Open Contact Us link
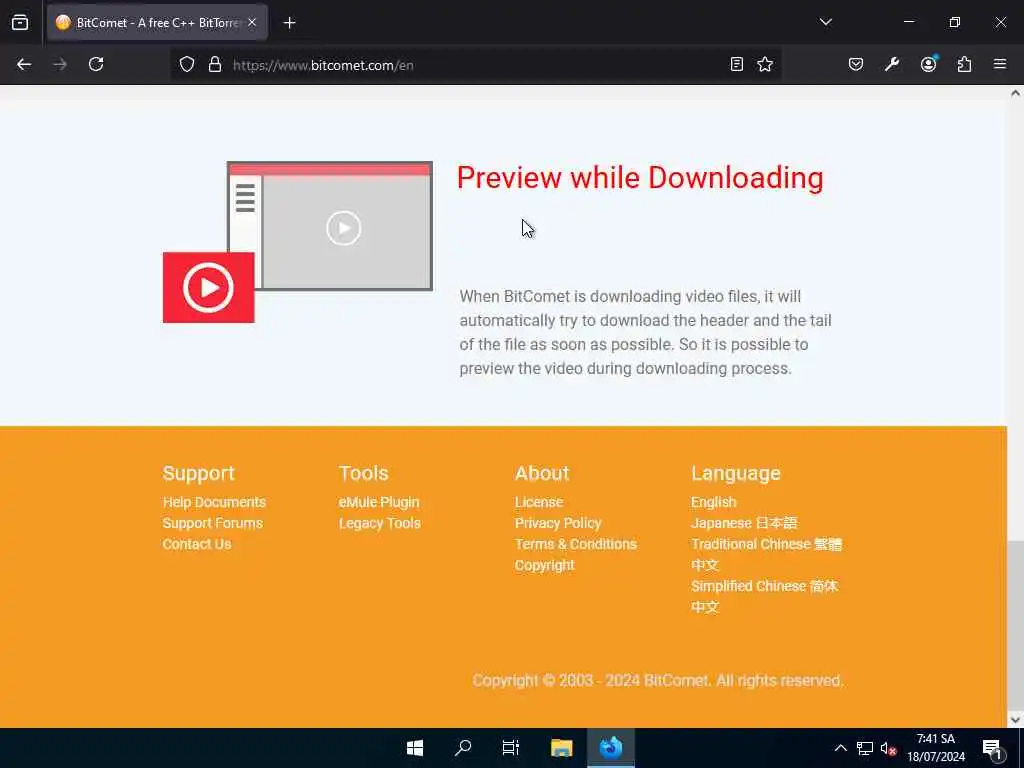Screen dimensions: 1024x768 pyautogui.click(x=197, y=544)
